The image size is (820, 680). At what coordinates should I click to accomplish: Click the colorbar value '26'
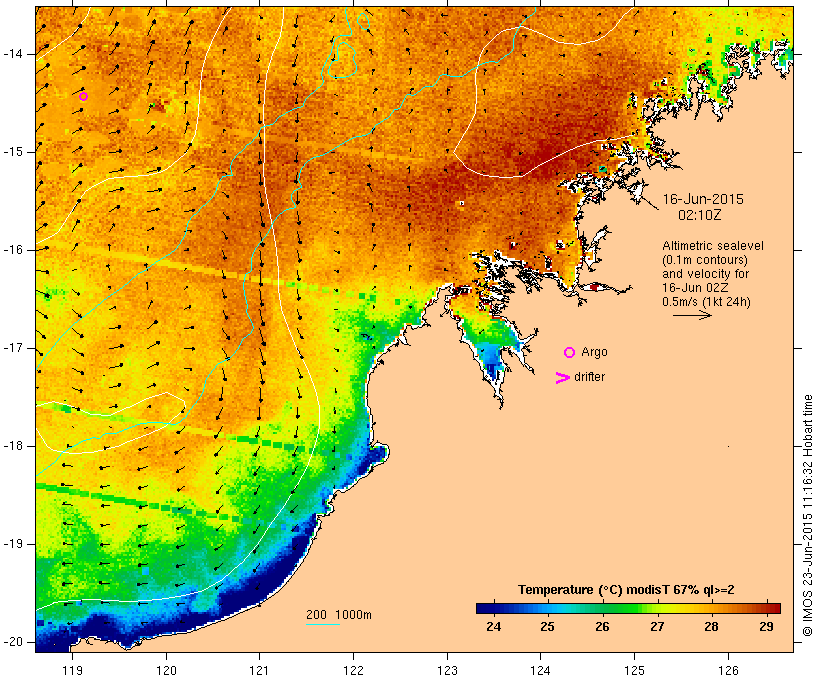[602, 627]
